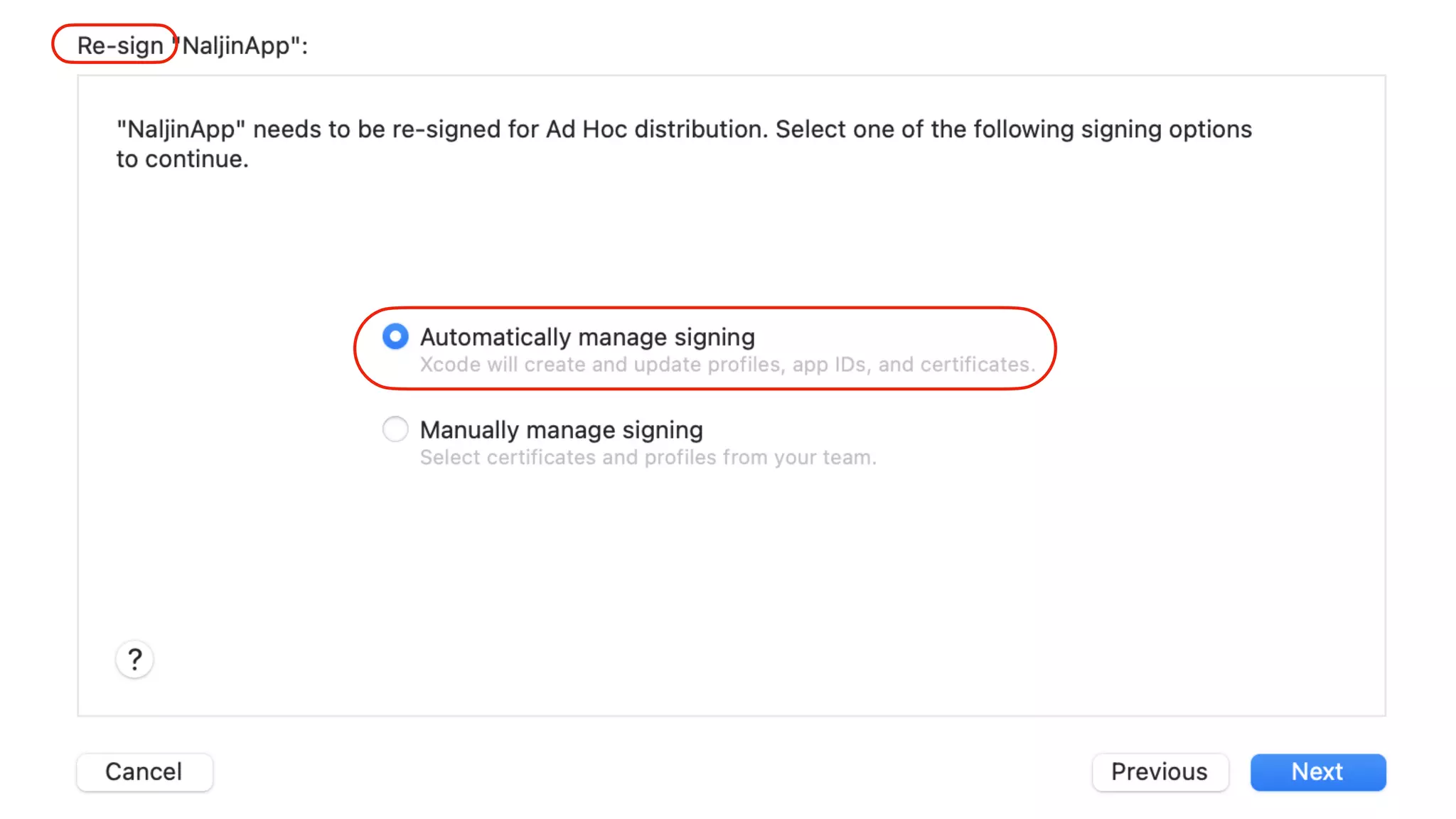Click the "to continue." line of the instructions

183,159
